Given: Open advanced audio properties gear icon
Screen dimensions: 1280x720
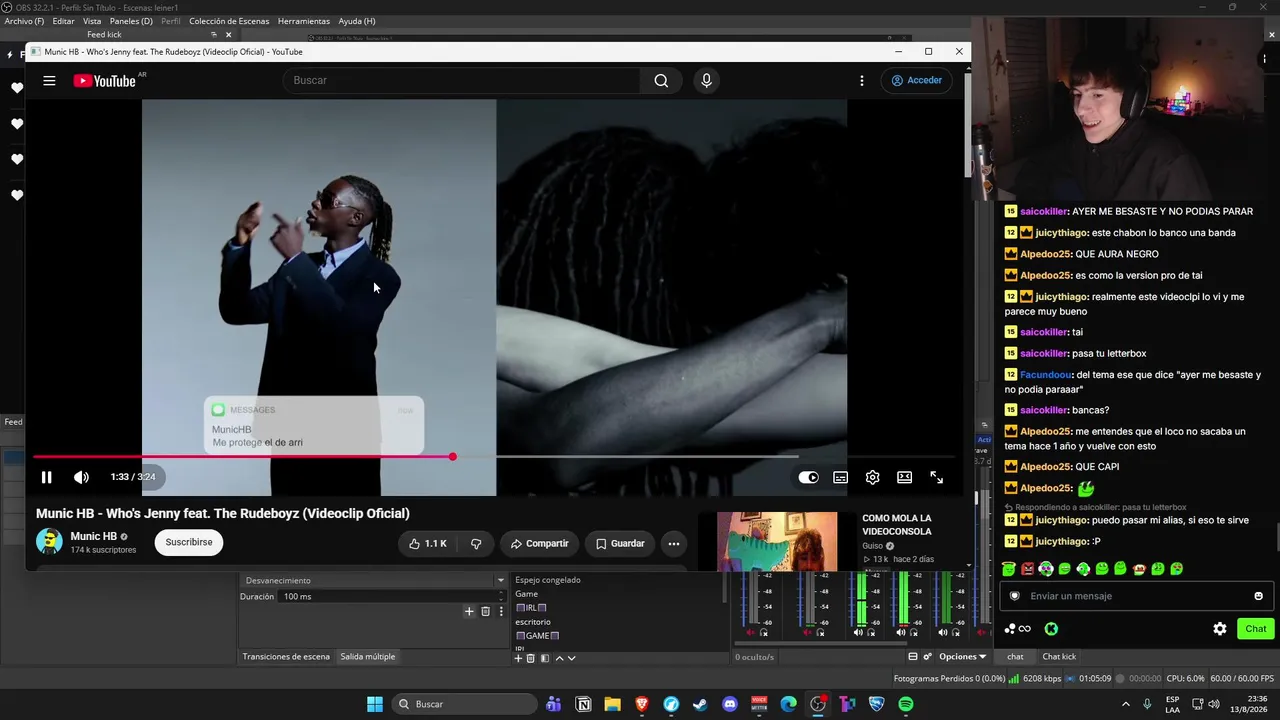Looking at the screenshot, I should [927, 657].
